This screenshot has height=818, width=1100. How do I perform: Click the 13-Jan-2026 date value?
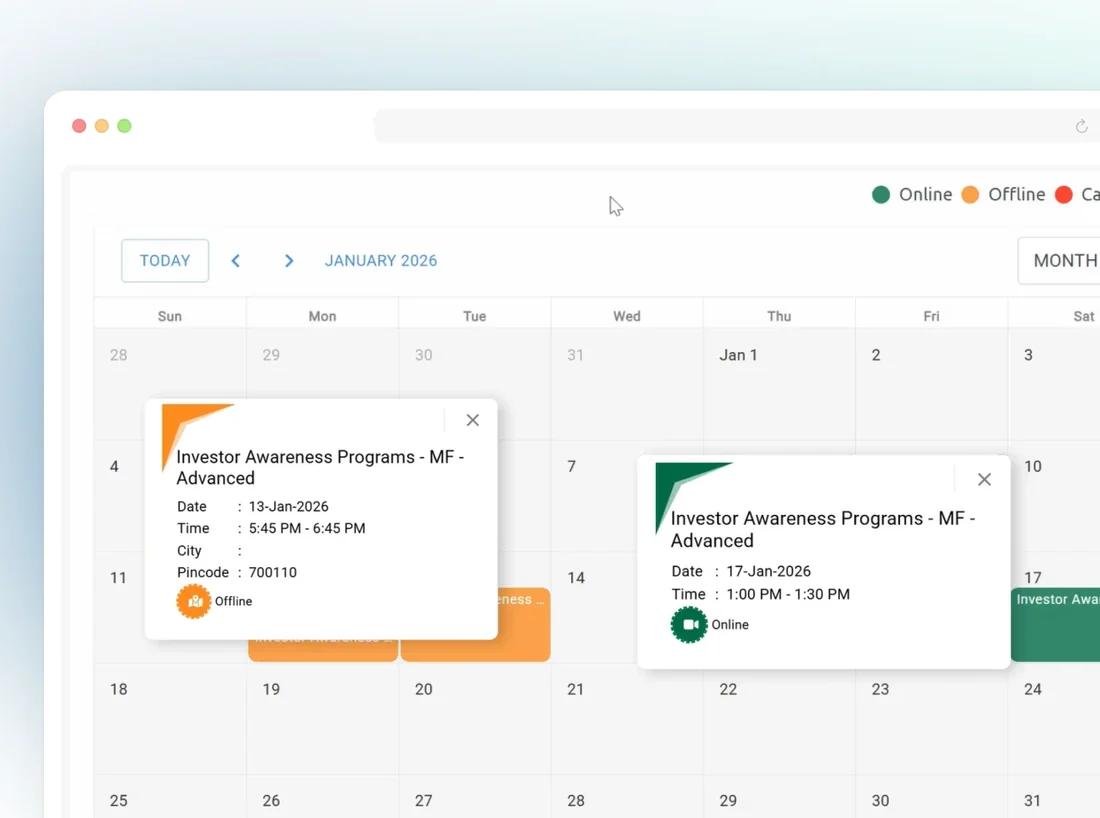tap(288, 507)
